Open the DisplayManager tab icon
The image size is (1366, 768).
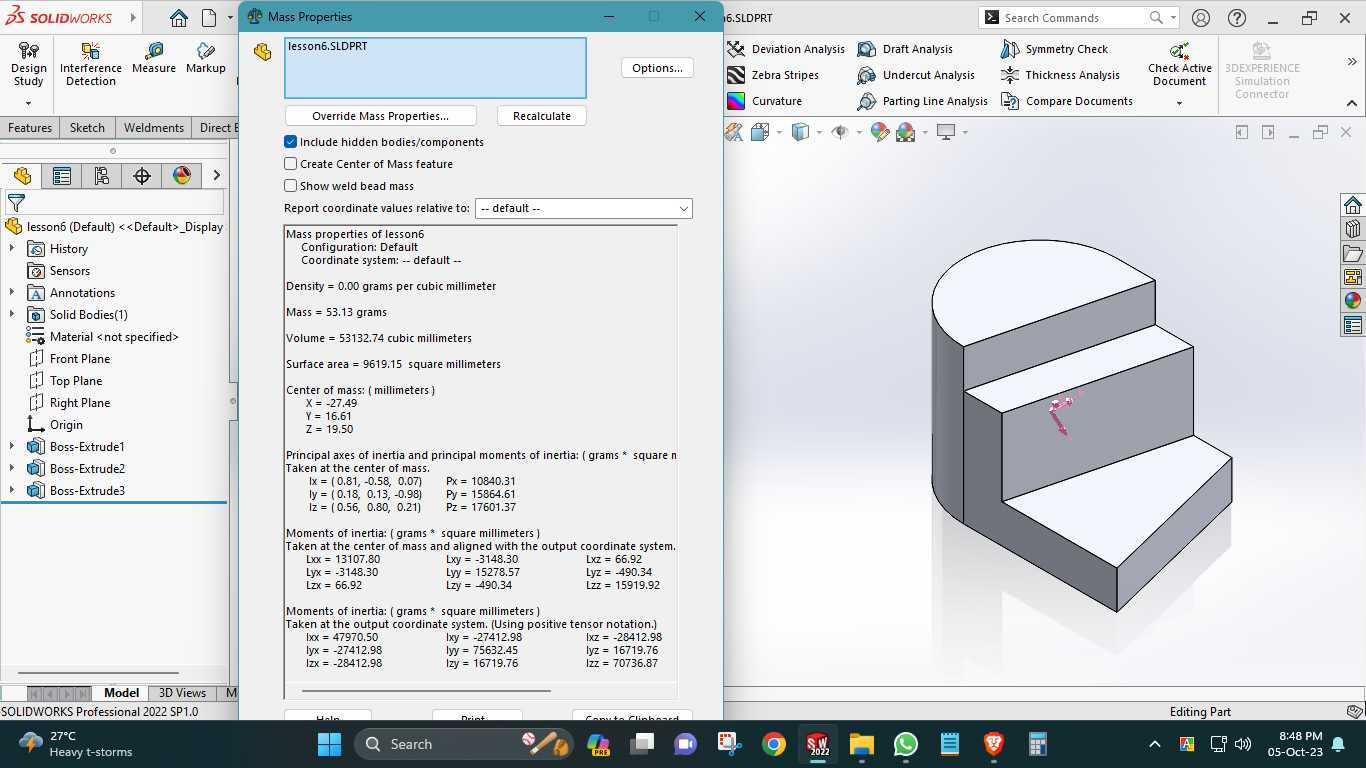pyautogui.click(x=182, y=176)
